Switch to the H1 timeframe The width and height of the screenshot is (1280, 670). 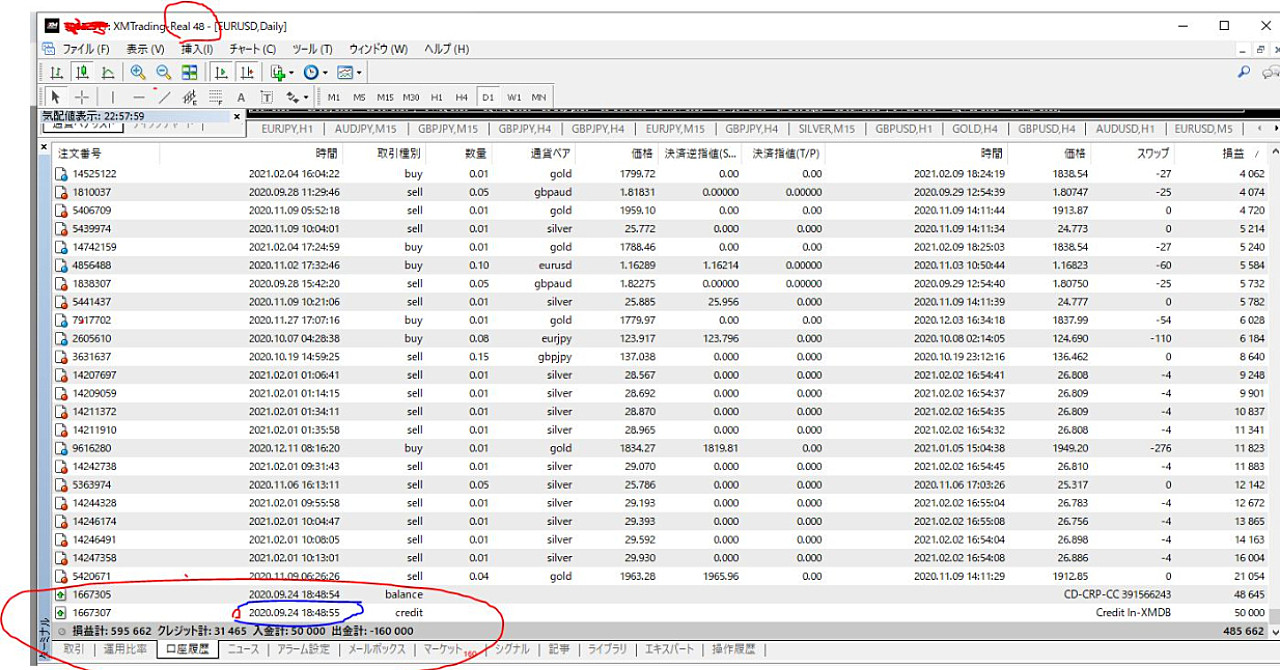(x=437, y=97)
